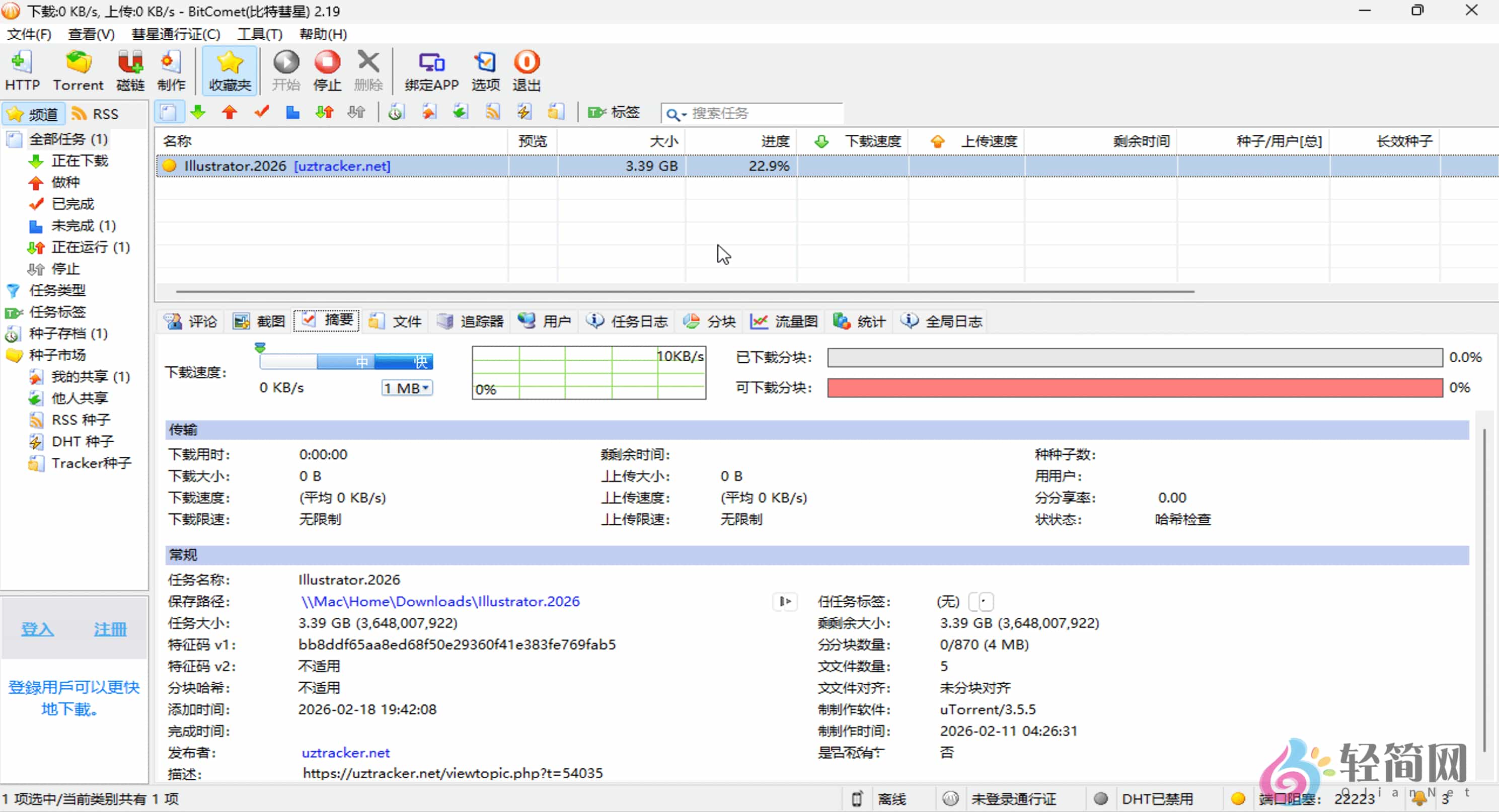
Task: Open a Torrent file
Action: point(78,70)
